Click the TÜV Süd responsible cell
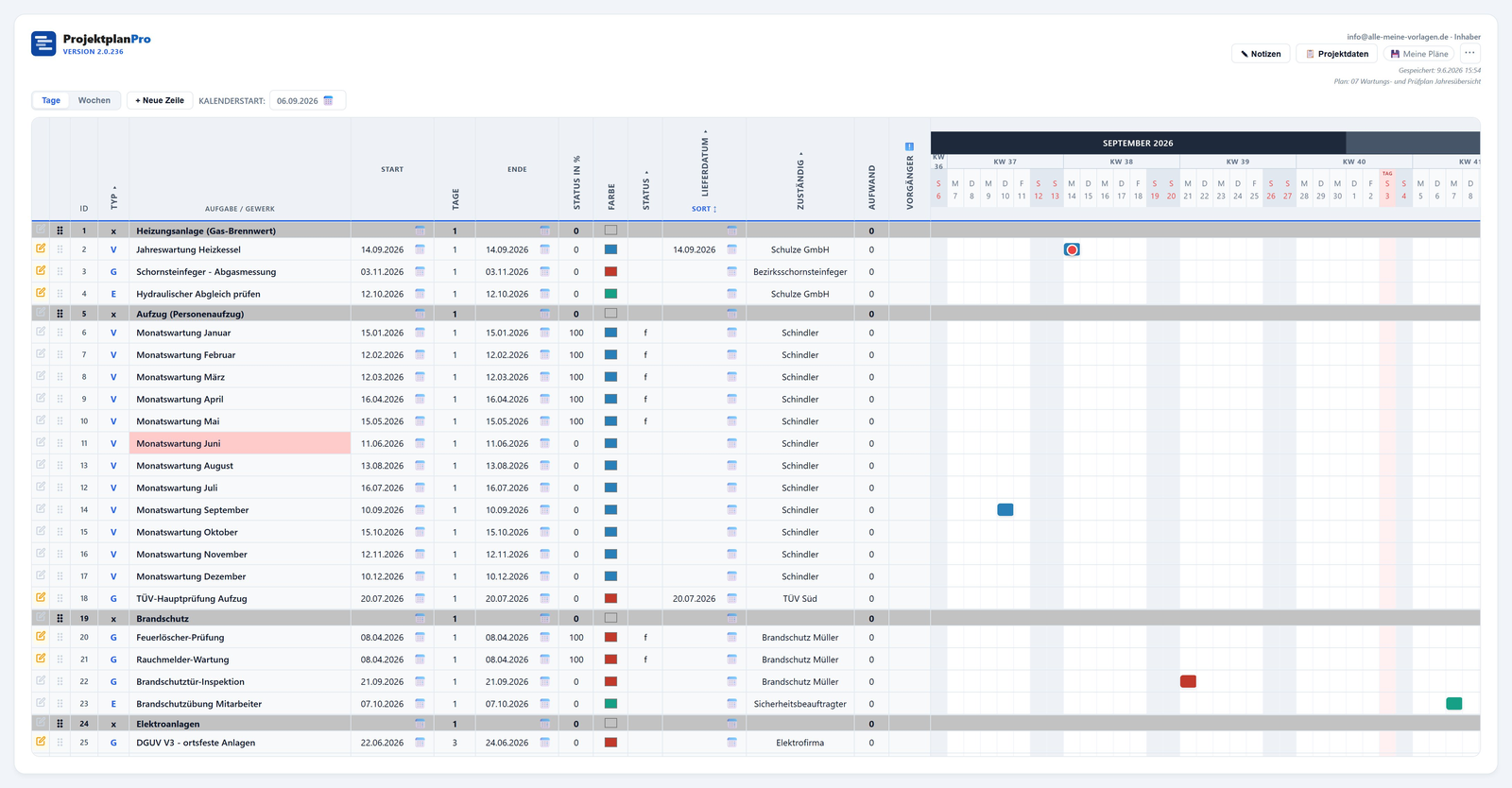 tap(799, 599)
